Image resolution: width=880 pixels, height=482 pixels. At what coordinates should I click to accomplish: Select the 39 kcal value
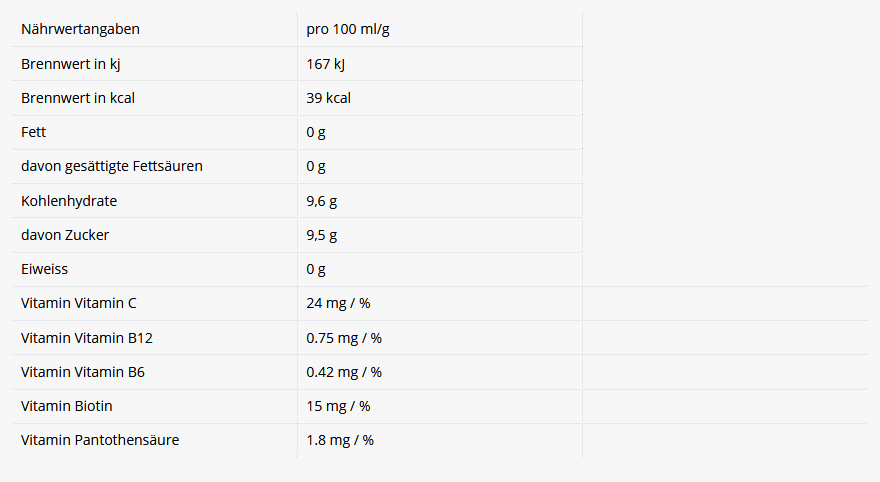pyautogui.click(x=328, y=98)
